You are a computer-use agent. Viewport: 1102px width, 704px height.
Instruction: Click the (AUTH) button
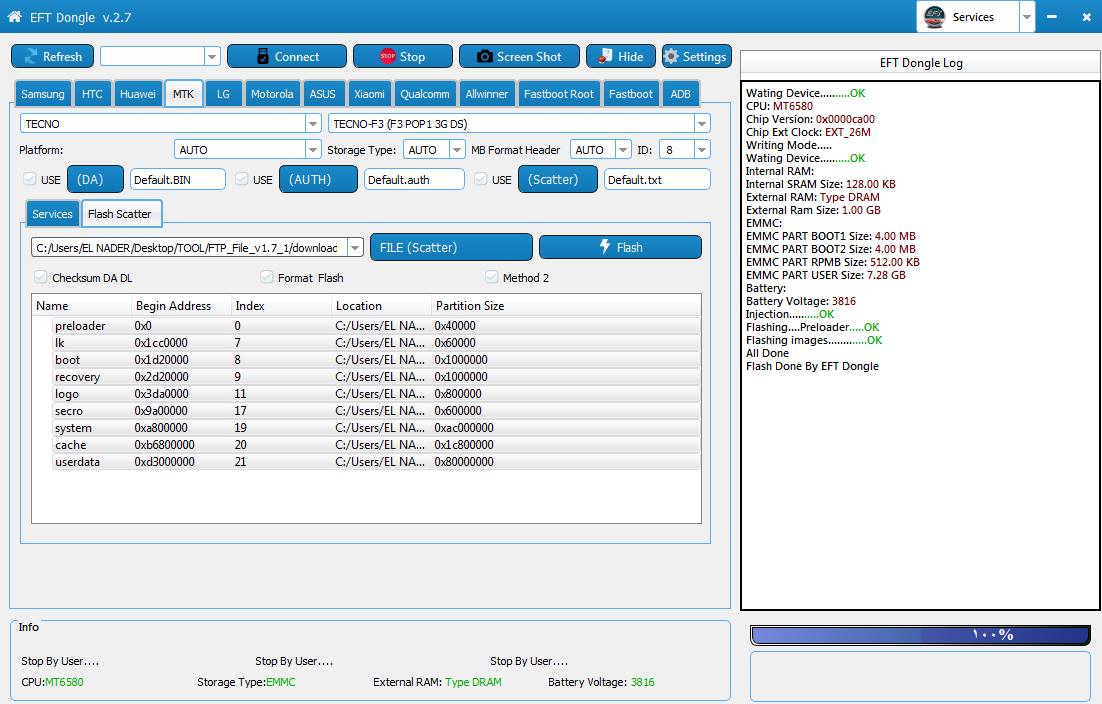pyautogui.click(x=318, y=179)
